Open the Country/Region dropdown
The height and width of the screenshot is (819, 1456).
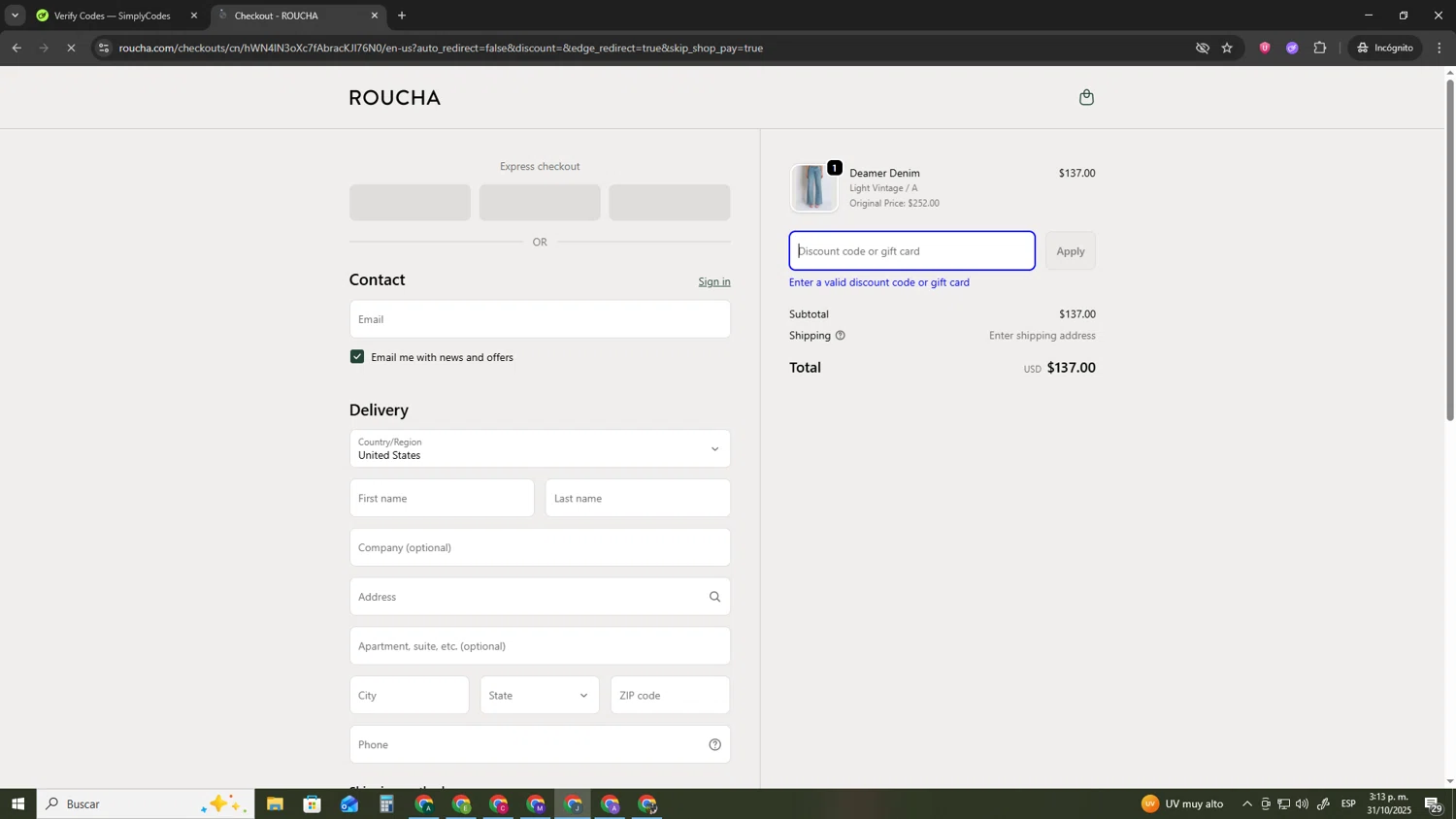(540, 449)
